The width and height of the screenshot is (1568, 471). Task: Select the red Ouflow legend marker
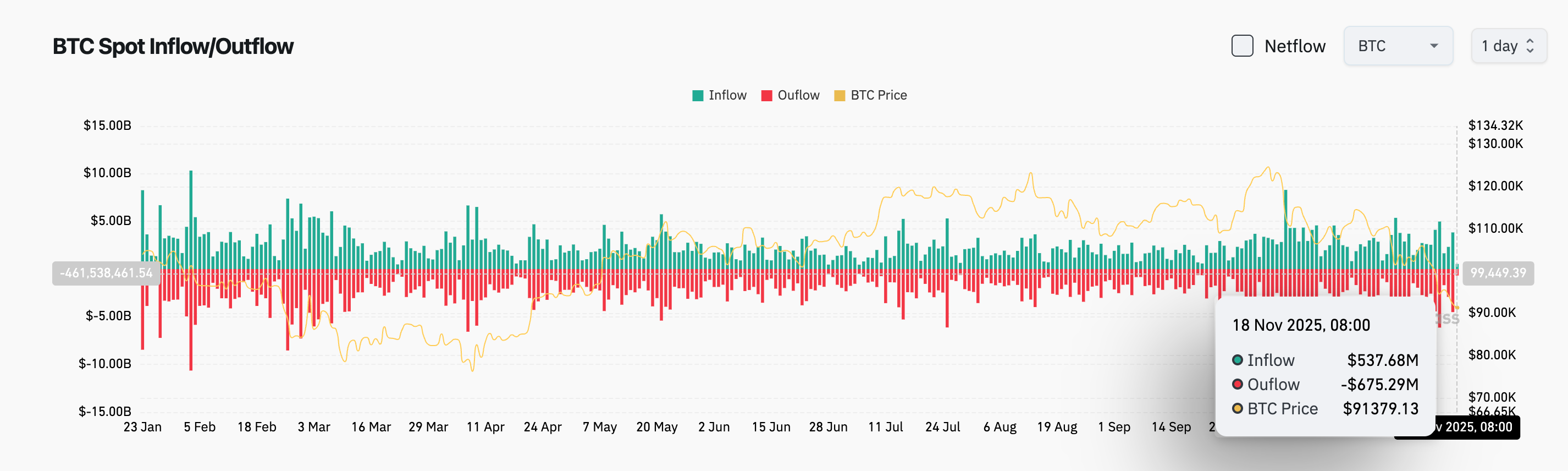pos(766,95)
